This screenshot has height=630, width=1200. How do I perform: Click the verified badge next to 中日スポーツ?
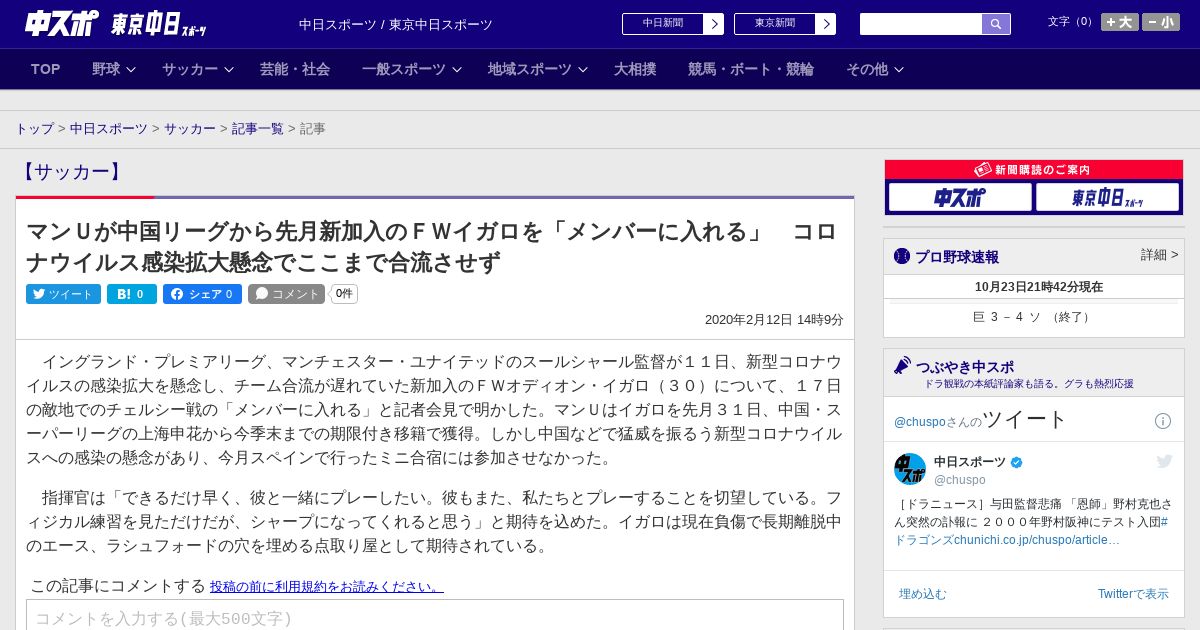click(1017, 462)
